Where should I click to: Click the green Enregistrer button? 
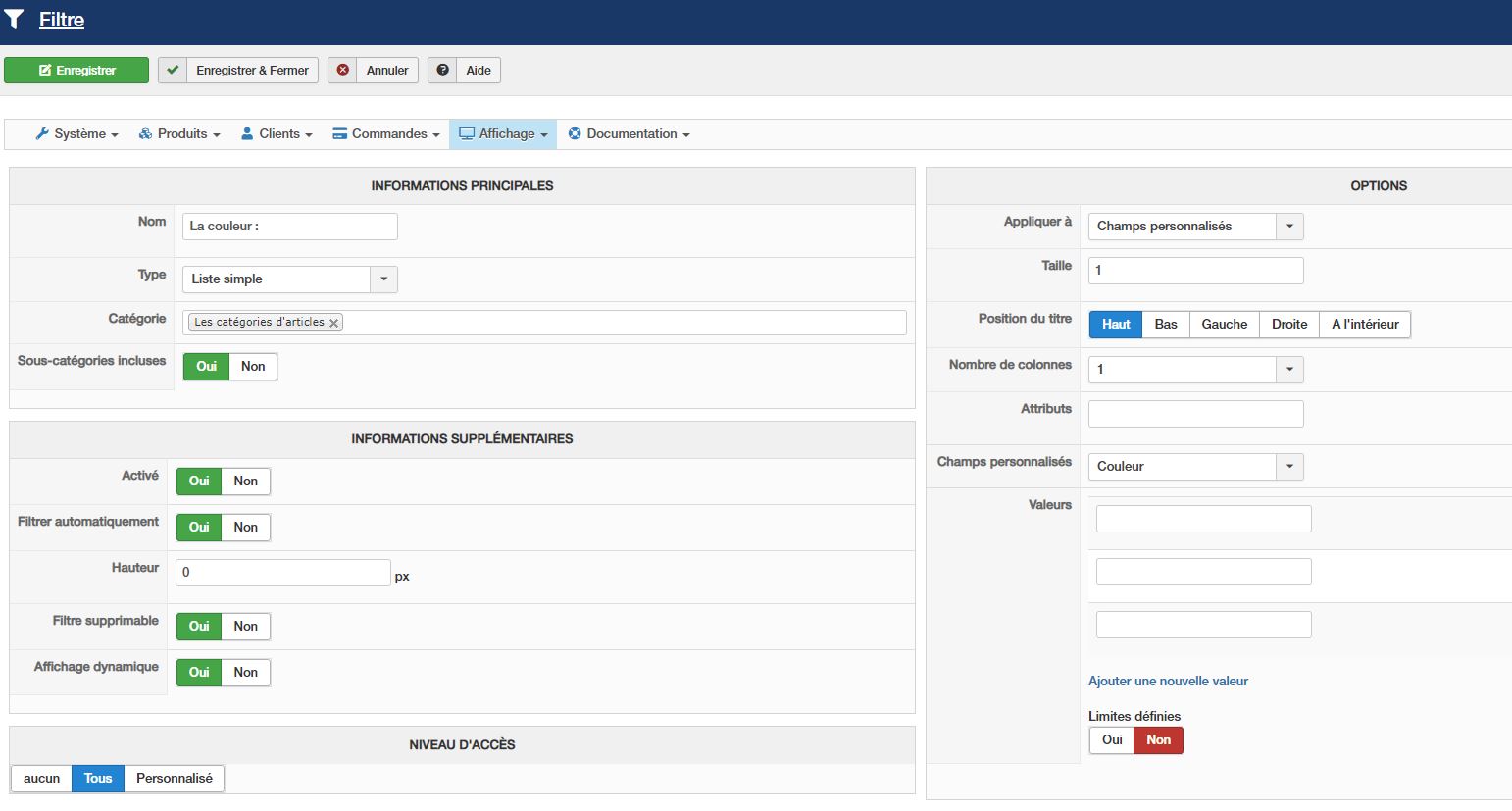click(76, 71)
